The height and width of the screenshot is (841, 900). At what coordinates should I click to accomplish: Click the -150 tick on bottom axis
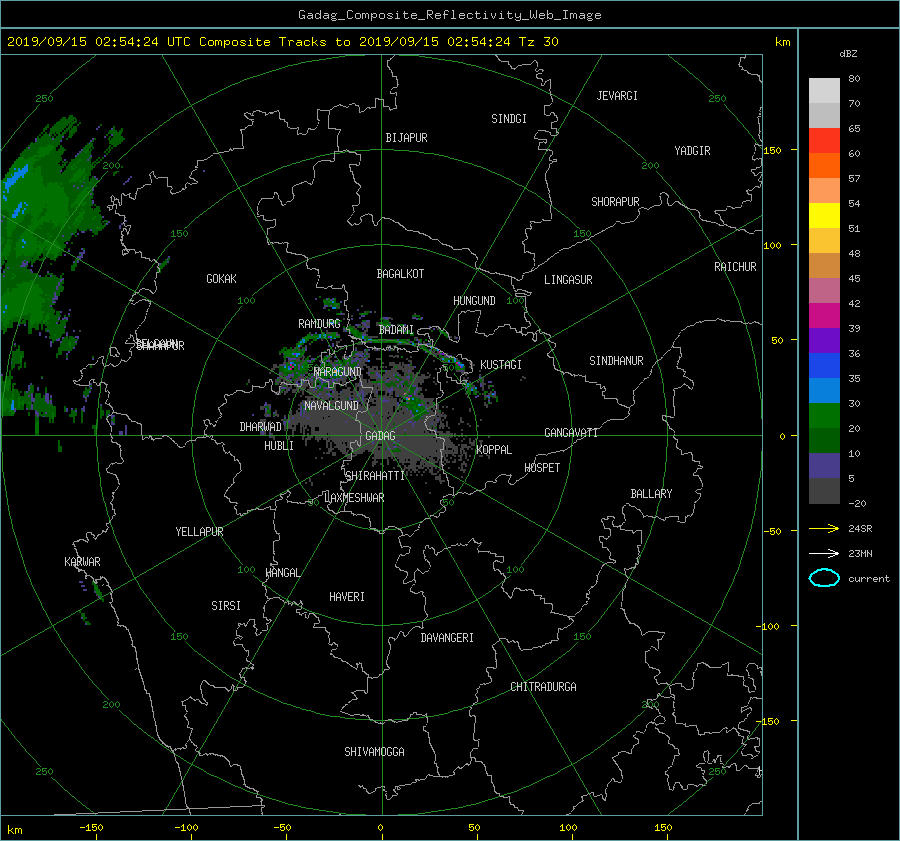[91, 828]
